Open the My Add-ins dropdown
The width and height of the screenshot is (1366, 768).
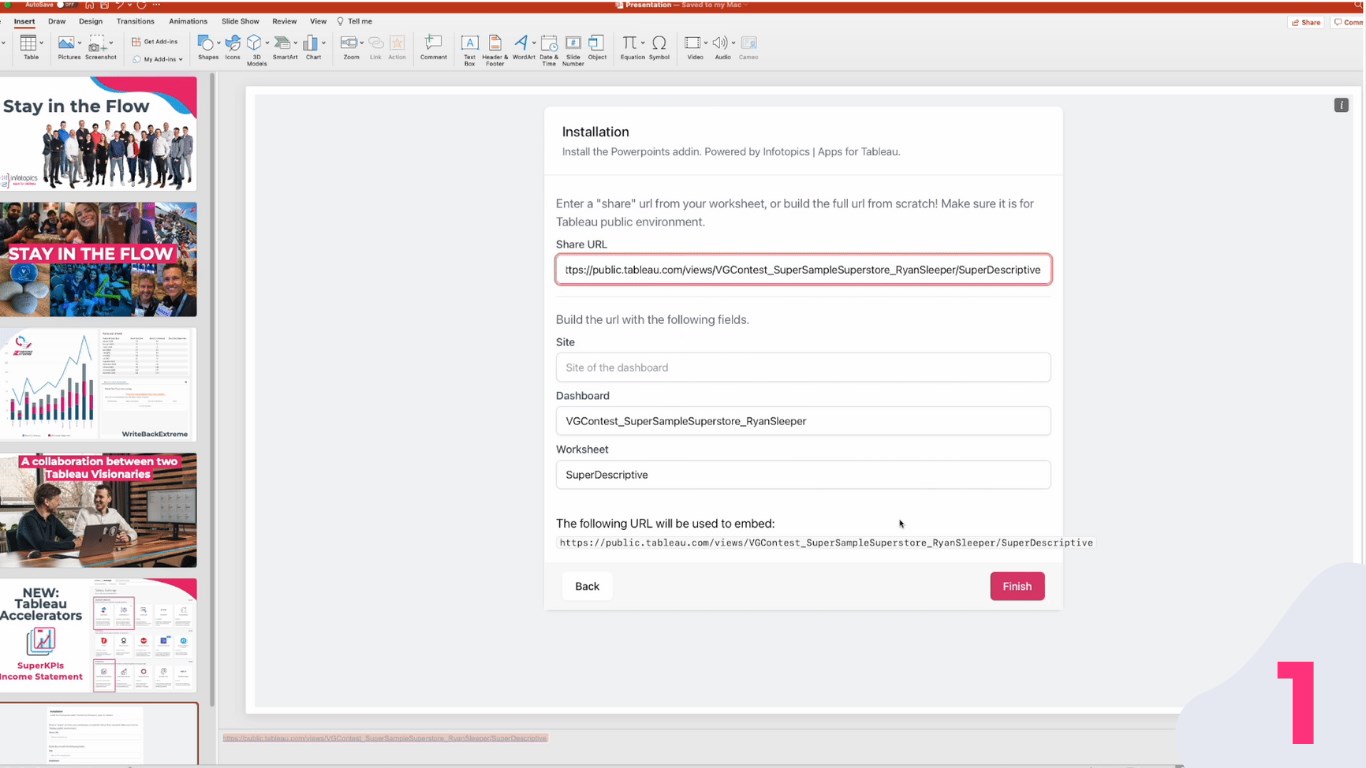click(158, 59)
